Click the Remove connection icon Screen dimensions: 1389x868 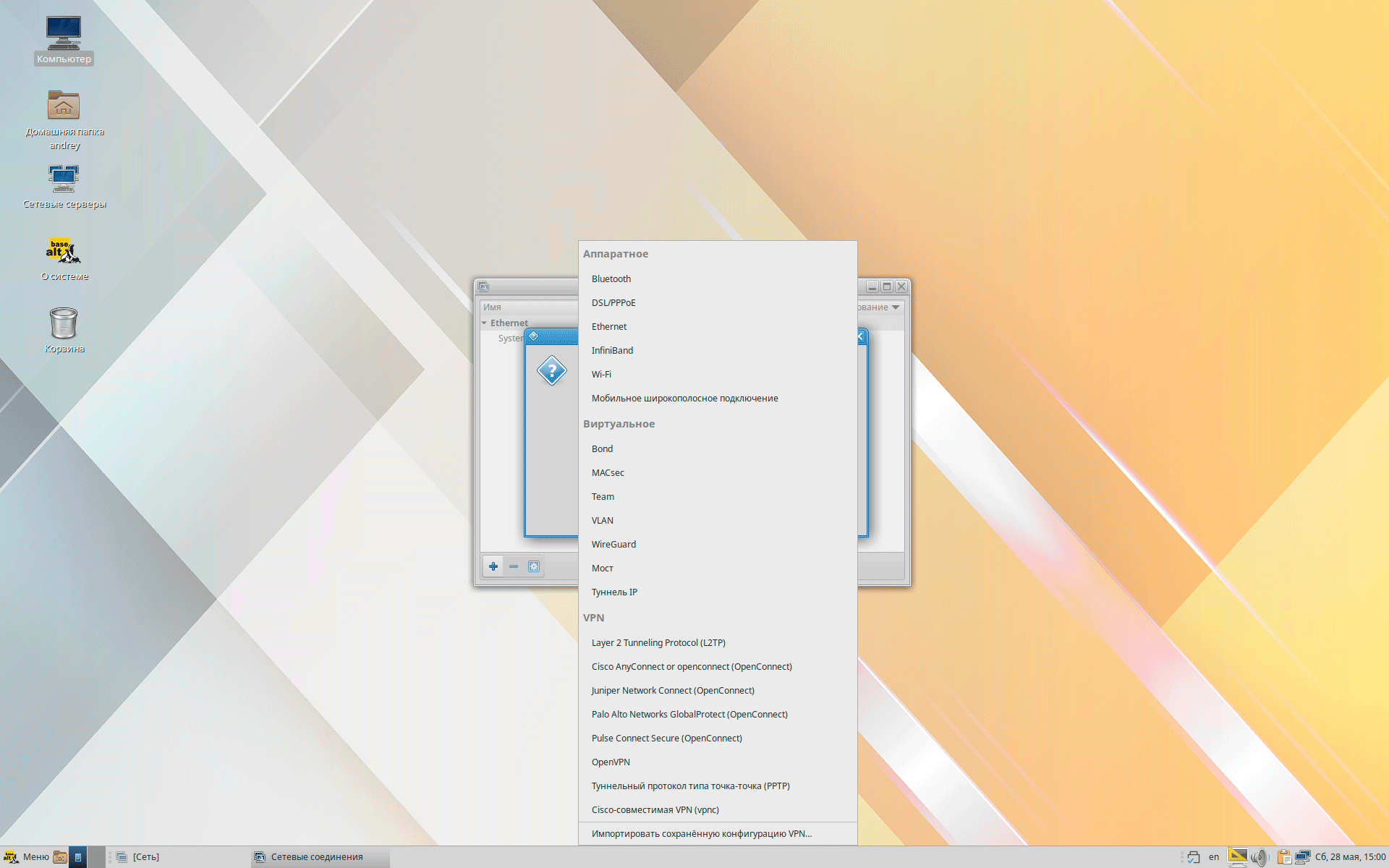tap(514, 566)
